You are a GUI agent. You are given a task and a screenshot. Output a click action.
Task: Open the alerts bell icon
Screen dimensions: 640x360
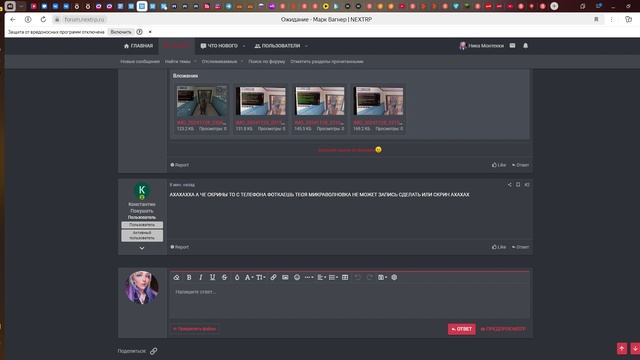[x=525, y=46]
